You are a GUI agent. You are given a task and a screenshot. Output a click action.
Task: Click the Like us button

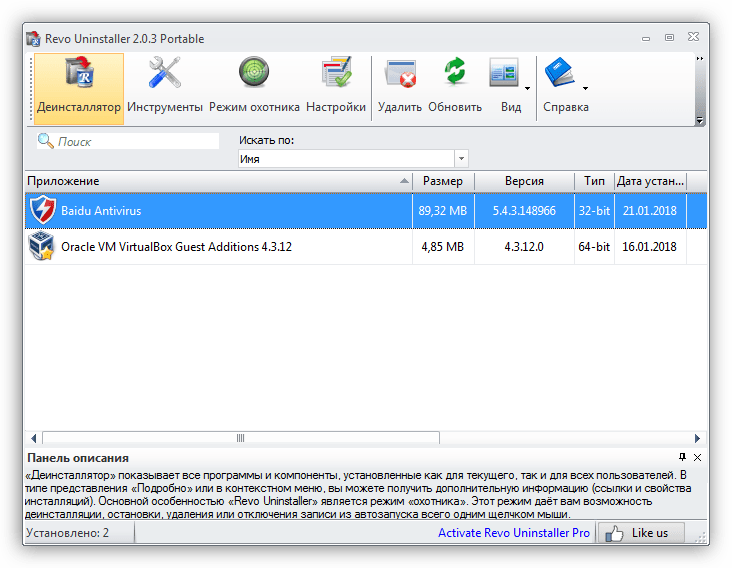click(641, 533)
